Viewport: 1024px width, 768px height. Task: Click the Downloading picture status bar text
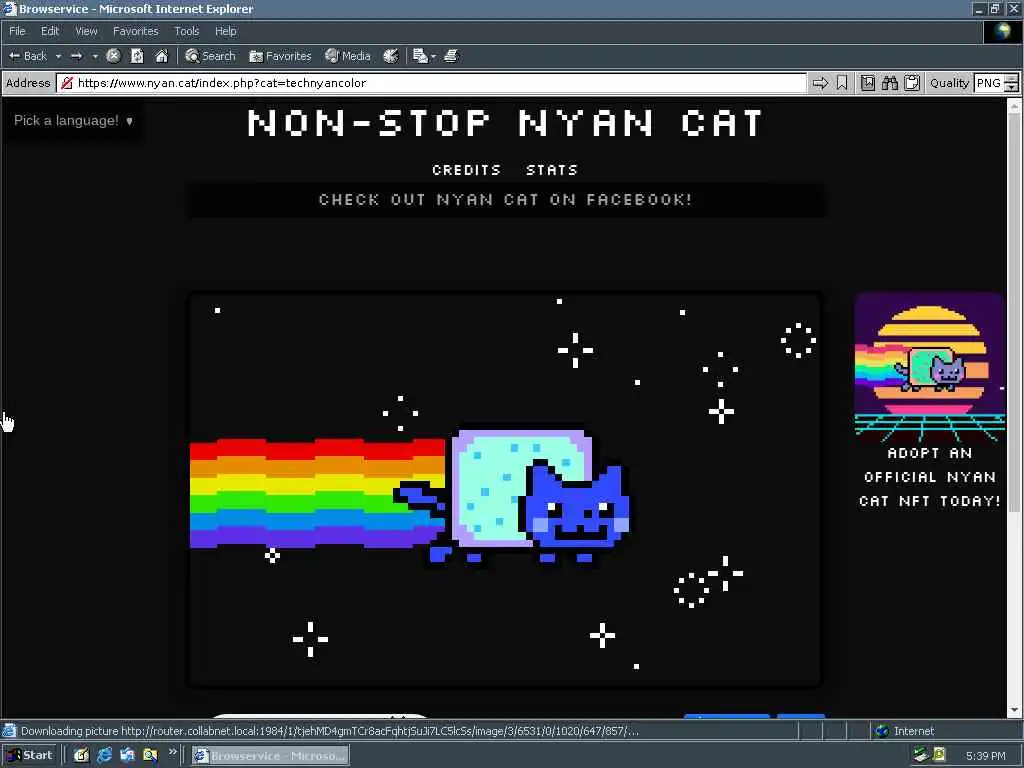click(329, 731)
